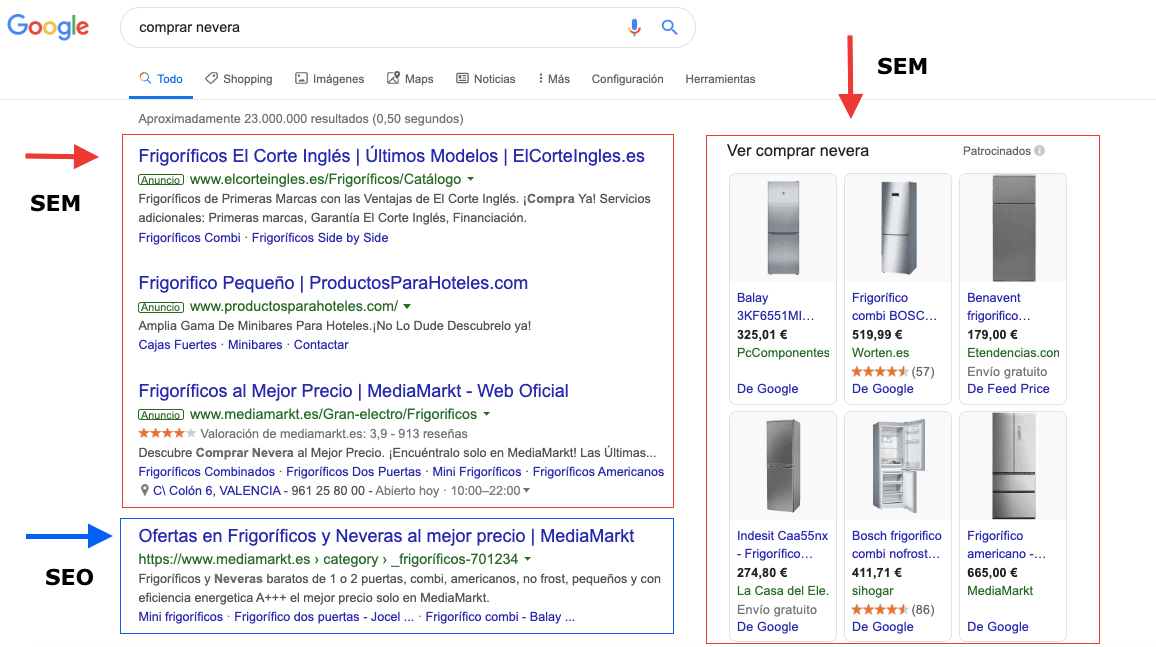Click Minibares sitelink
The width and height of the screenshot is (1156, 647).
[255, 345]
